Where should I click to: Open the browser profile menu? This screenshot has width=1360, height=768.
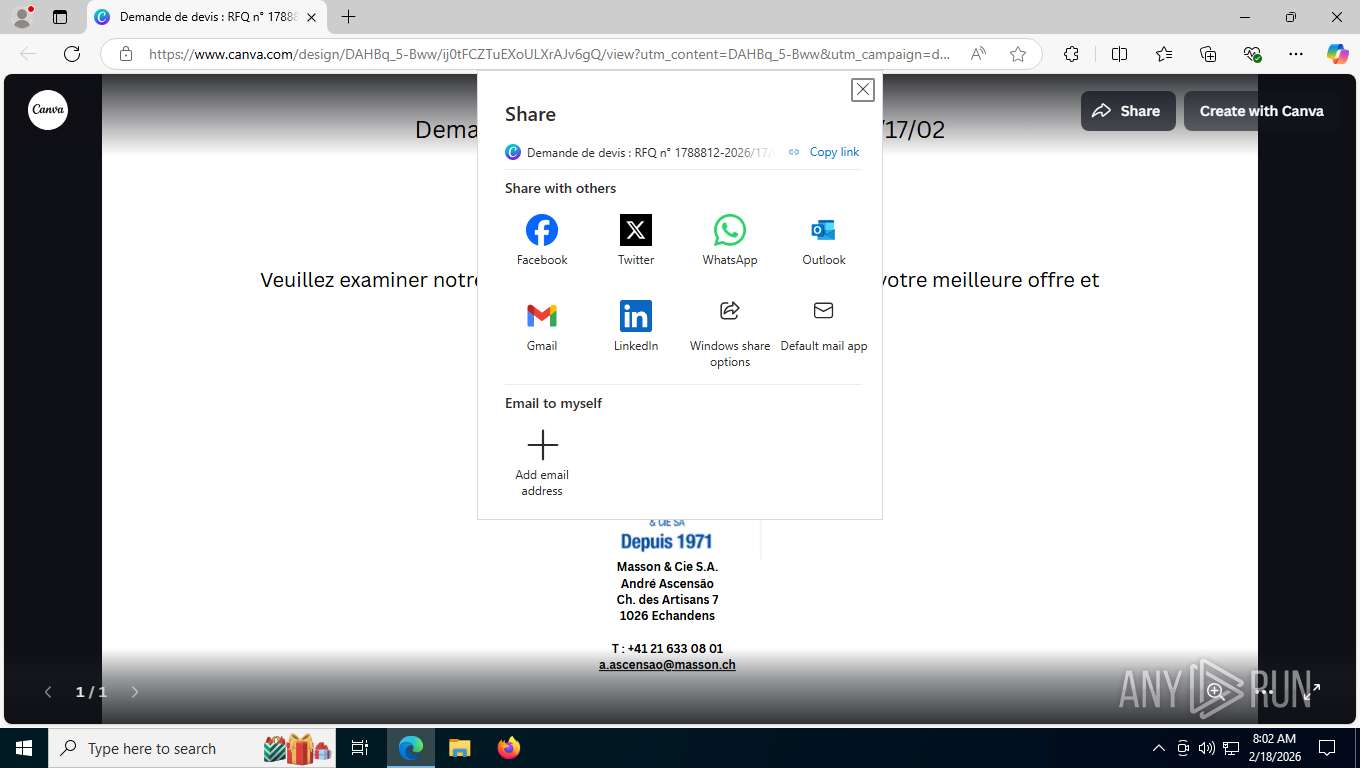[x=22, y=17]
